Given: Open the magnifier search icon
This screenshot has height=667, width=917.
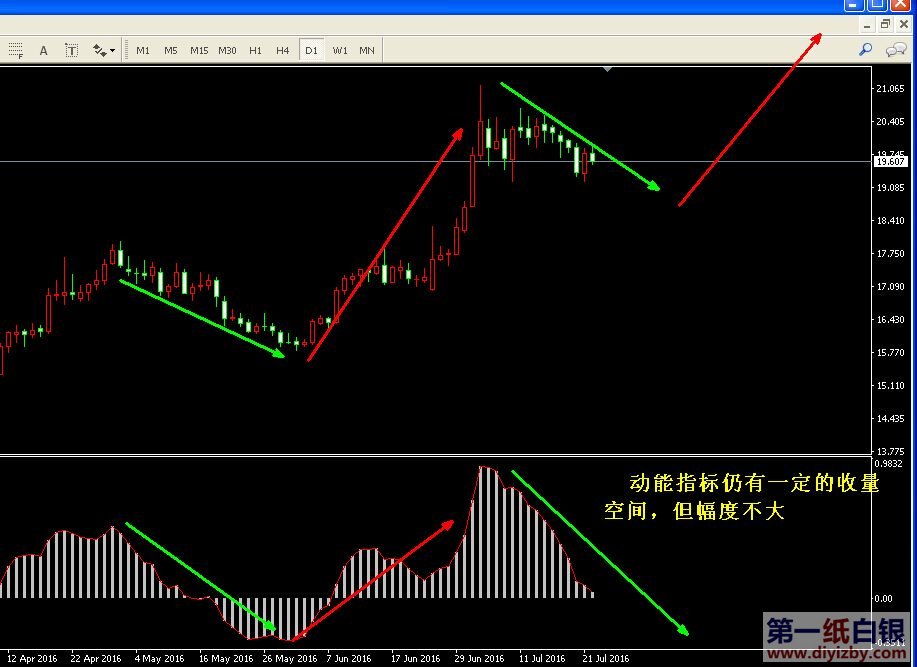Looking at the screenshot, I should pyautogui.click(x=866, y=49).
